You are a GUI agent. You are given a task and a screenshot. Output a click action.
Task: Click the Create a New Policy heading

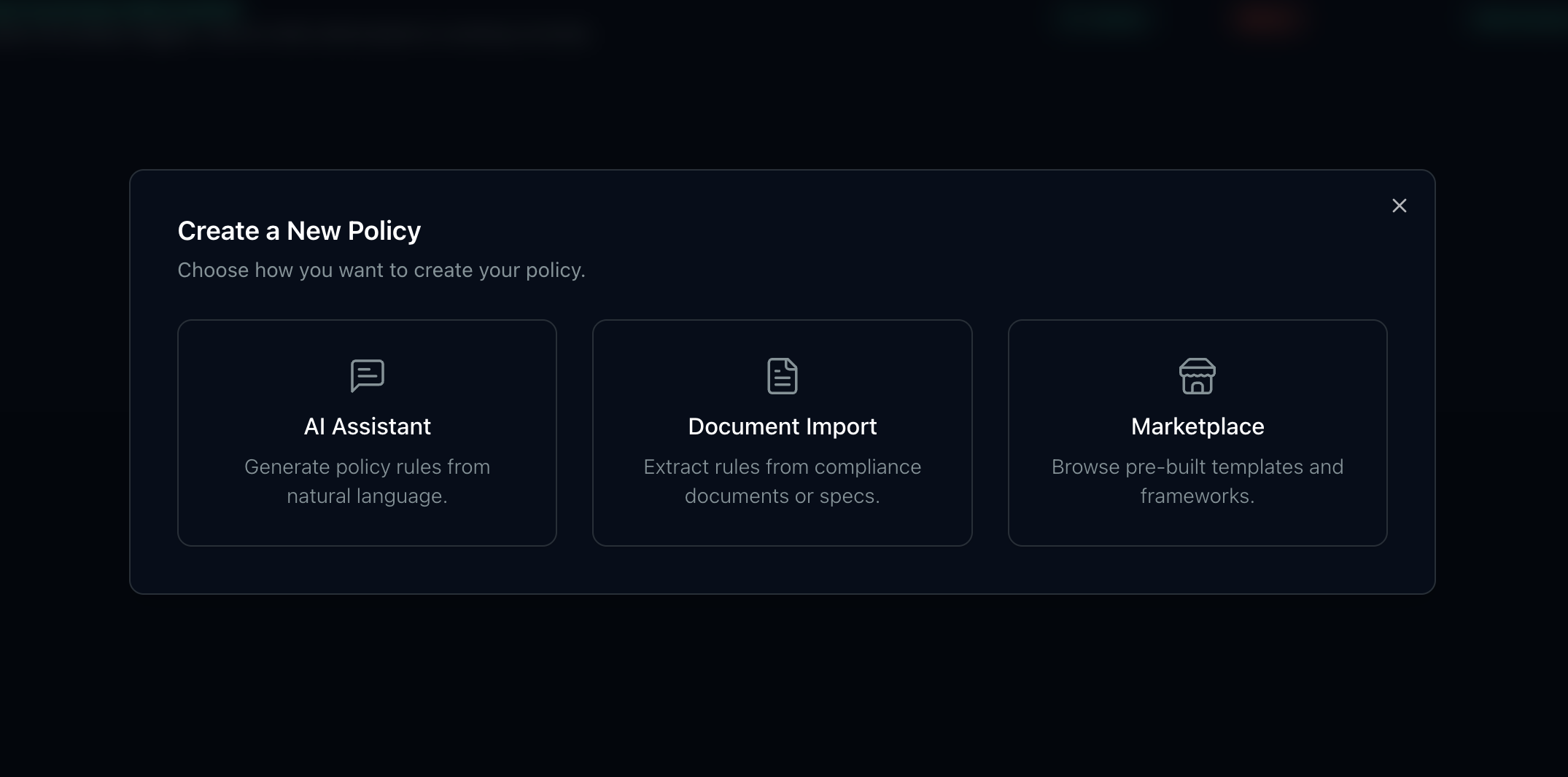(x=299, y=230)
